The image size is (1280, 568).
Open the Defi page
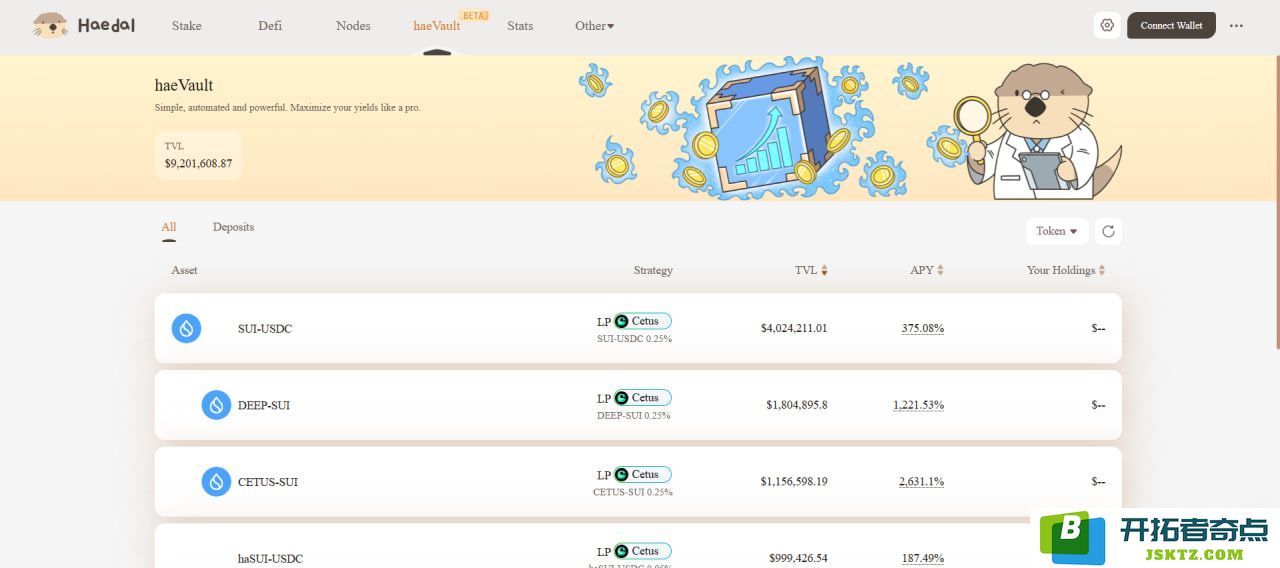pos(270,26)
